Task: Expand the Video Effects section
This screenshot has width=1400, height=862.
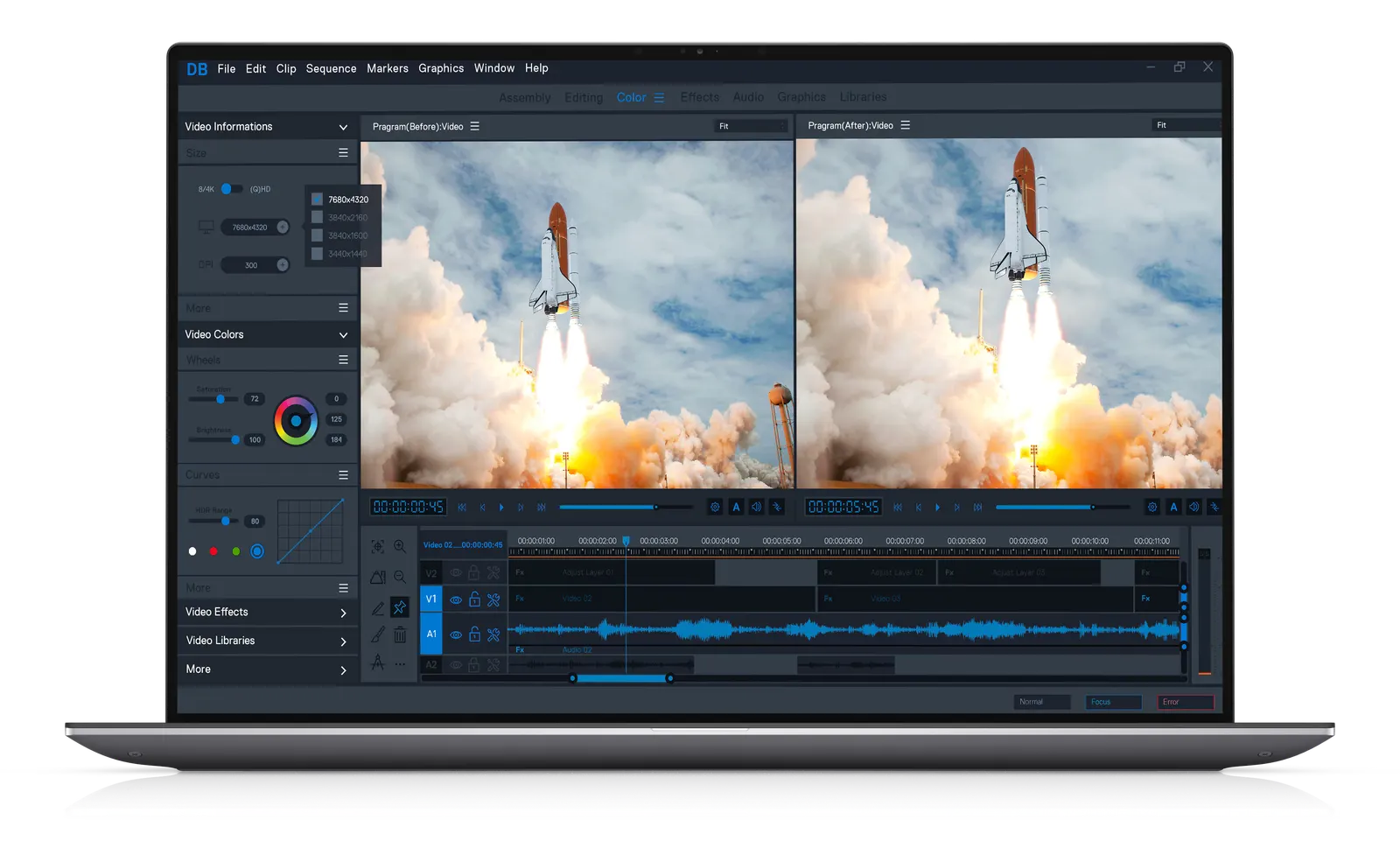Action: pos(267,613)
